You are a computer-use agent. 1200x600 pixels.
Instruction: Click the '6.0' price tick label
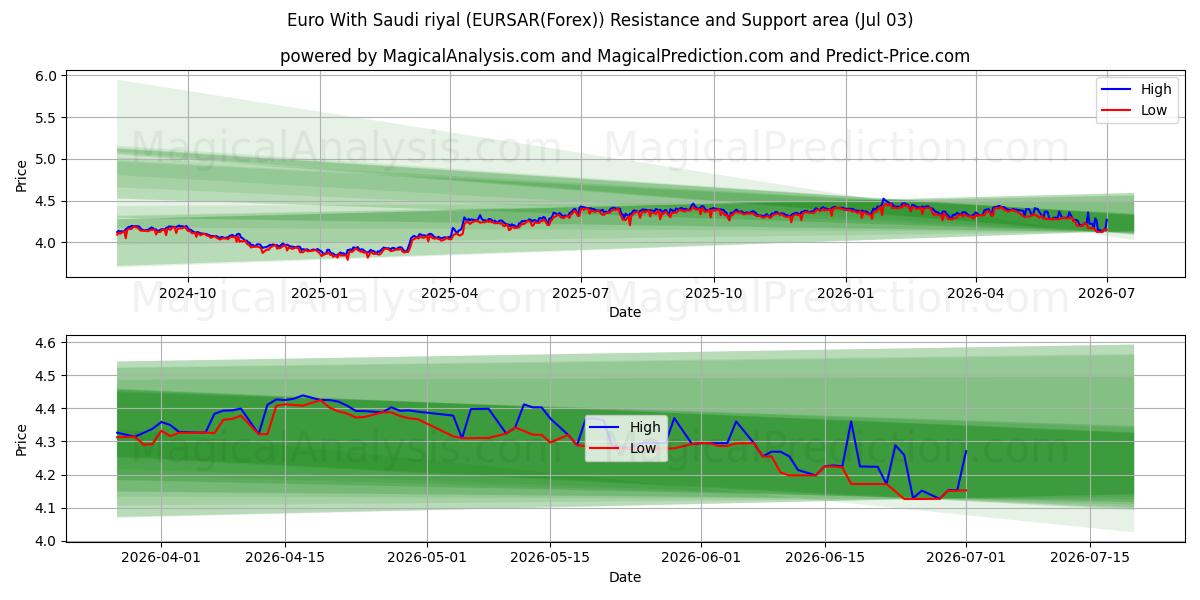[x=48, y=76]
